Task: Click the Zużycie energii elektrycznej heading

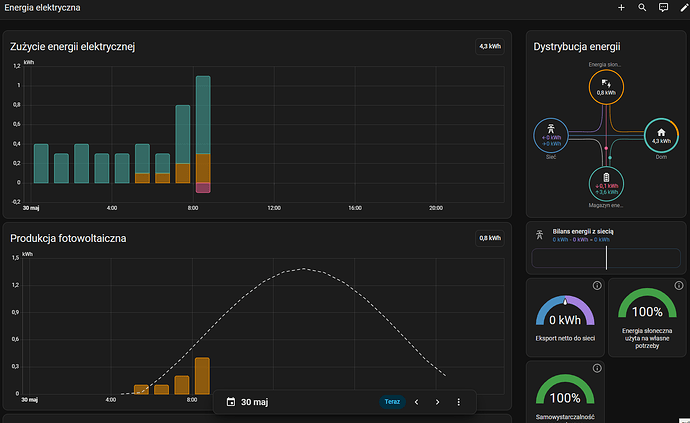Action: click(73, 47)
